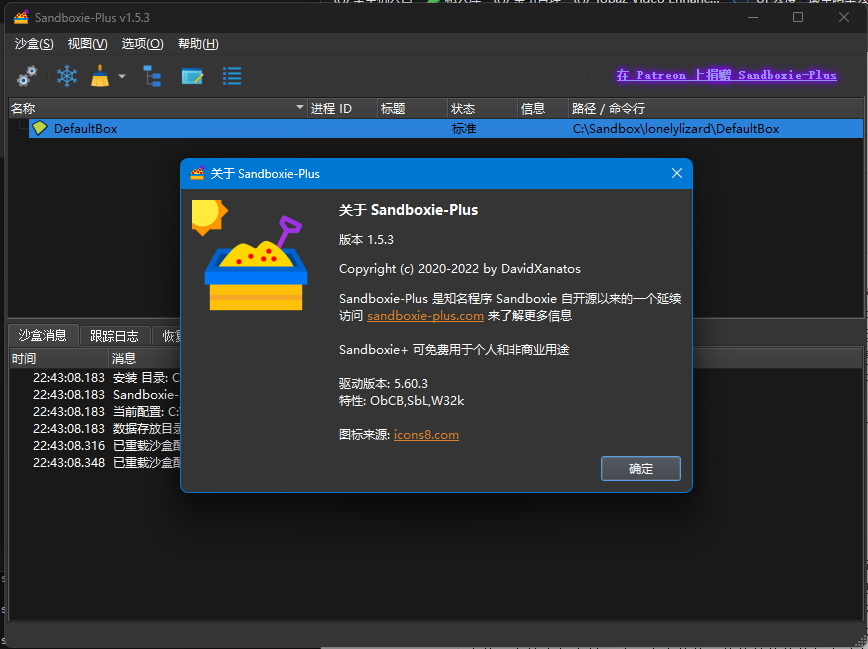Image resolution: width=868 pixels, height=649 pixels.
Task: Click the 驱动版本: 5.60.3 text
Action: point(383,383)
